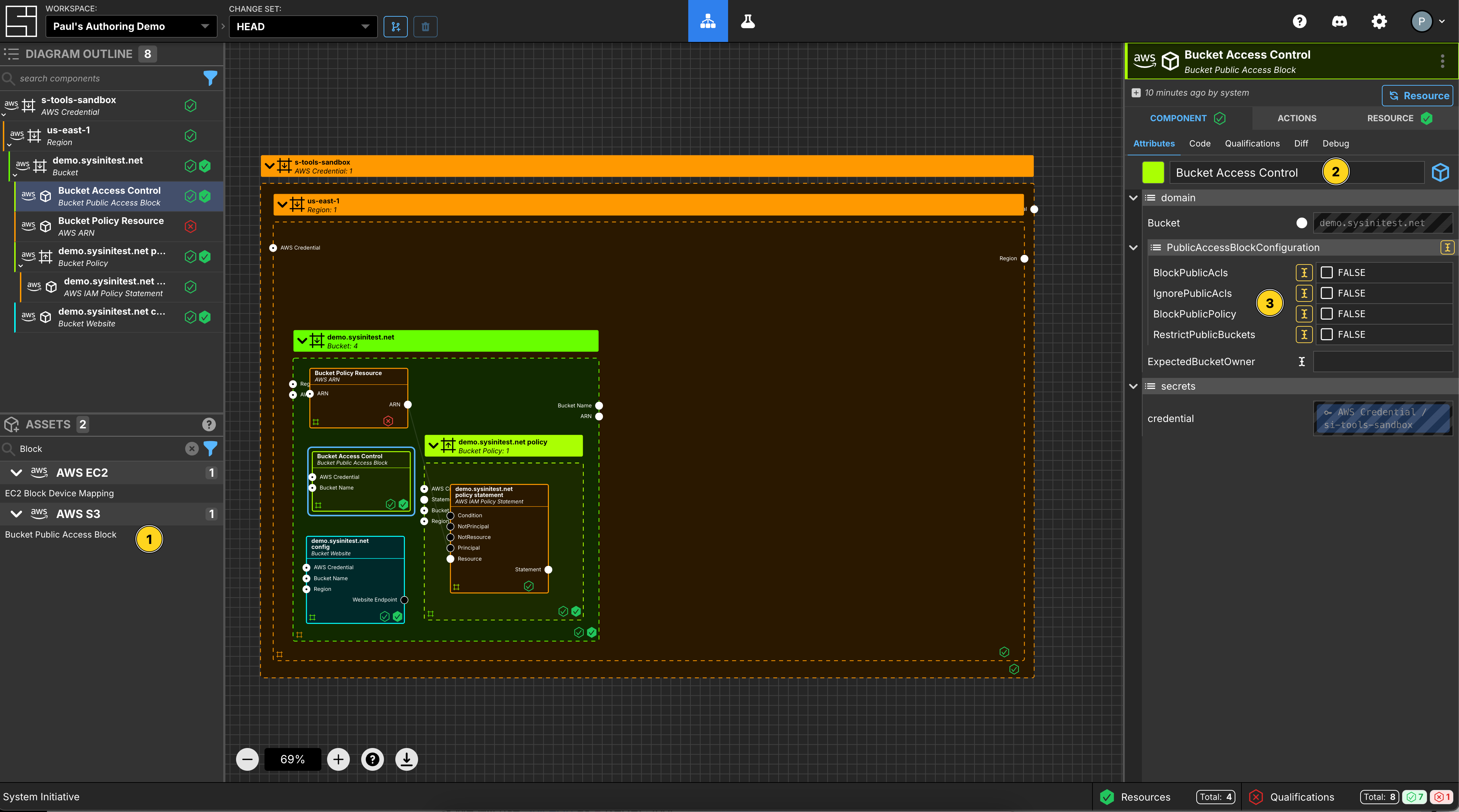1459x812 pixels.
Task: Collapse the us-east-1 frame on canvas
Action: pyautogui.click(x=282, y=205)
